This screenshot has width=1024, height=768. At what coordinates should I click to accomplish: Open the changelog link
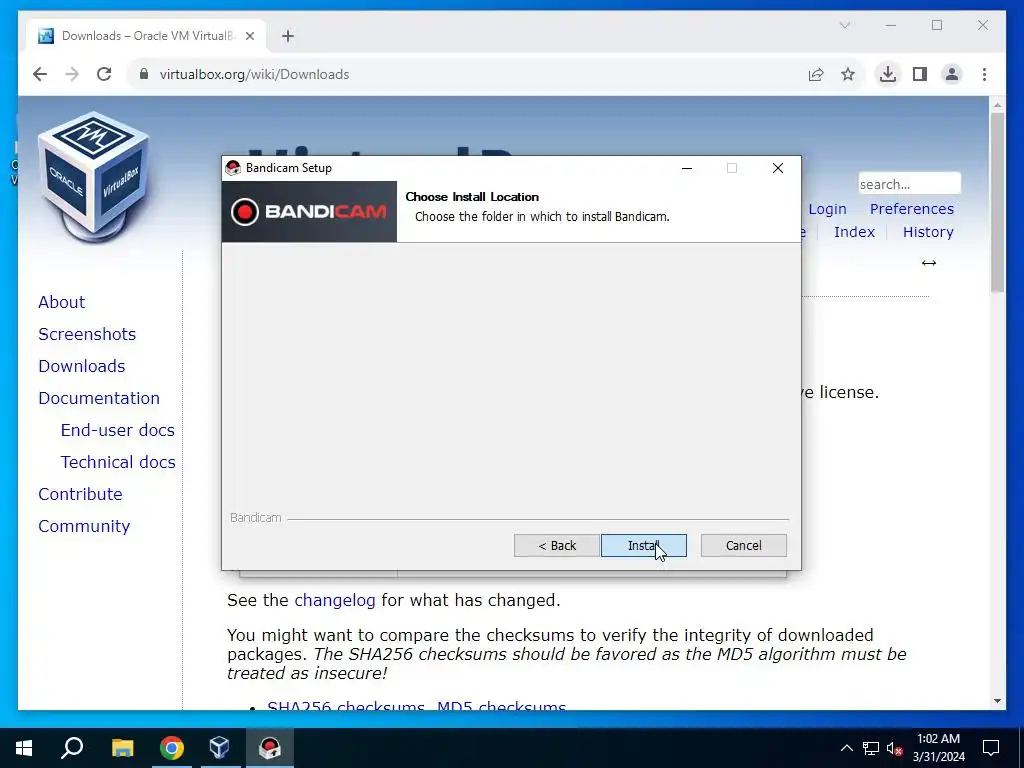(334, 600)
